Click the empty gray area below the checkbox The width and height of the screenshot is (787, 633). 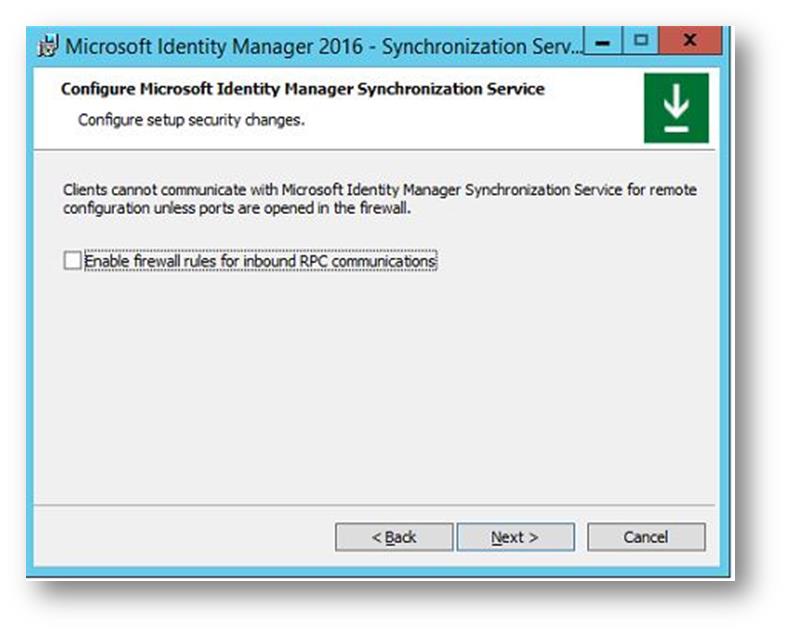[x=374, y=387]
